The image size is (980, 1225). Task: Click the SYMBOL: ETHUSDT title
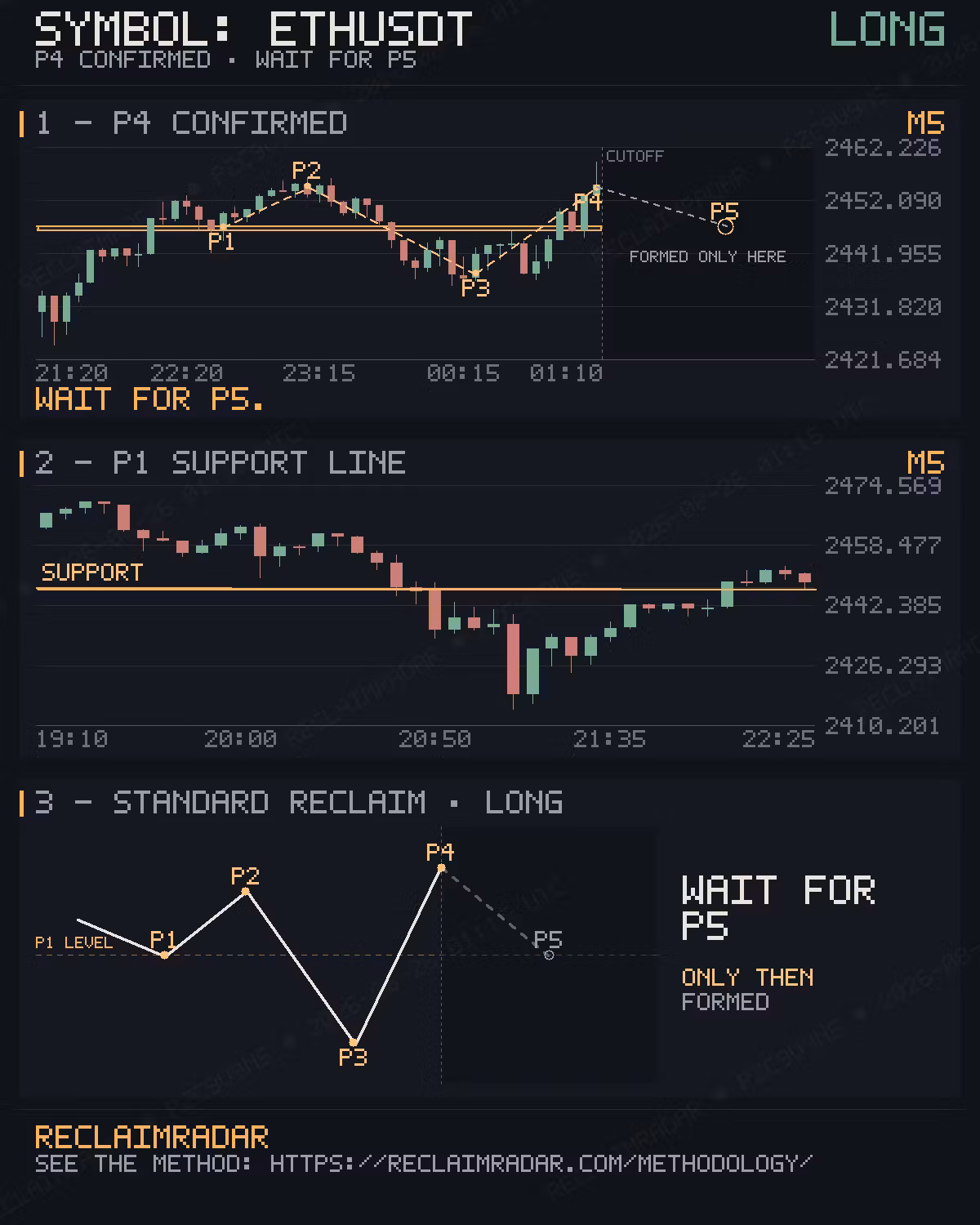(253, 29)
